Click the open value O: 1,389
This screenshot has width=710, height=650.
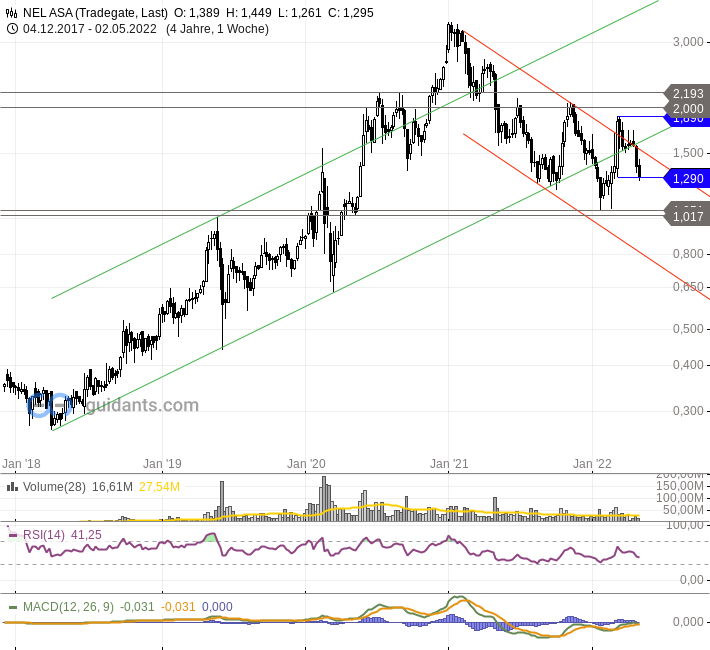pyautogui.click(x=197, y=13)
